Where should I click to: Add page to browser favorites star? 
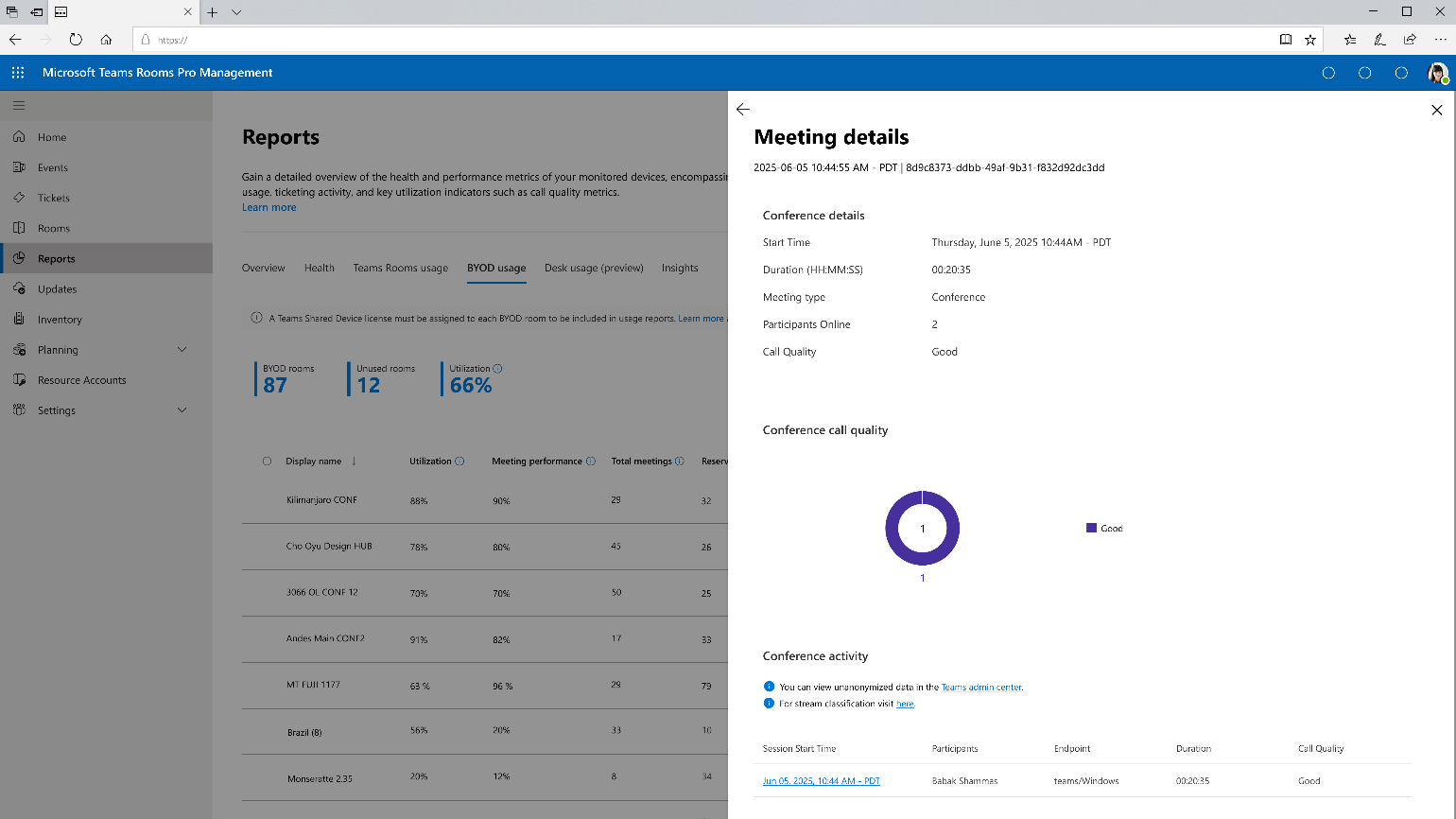(1310, 40)
